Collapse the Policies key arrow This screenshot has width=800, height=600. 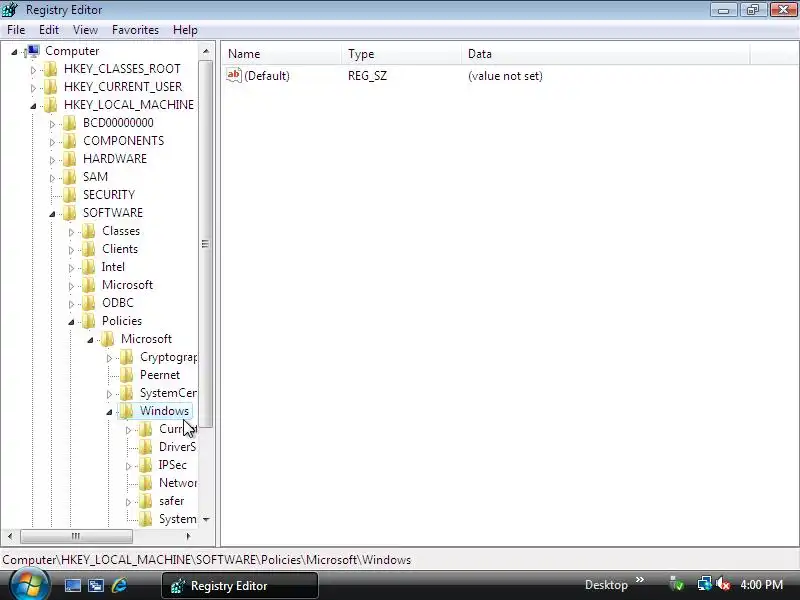[x=71, y=322]
